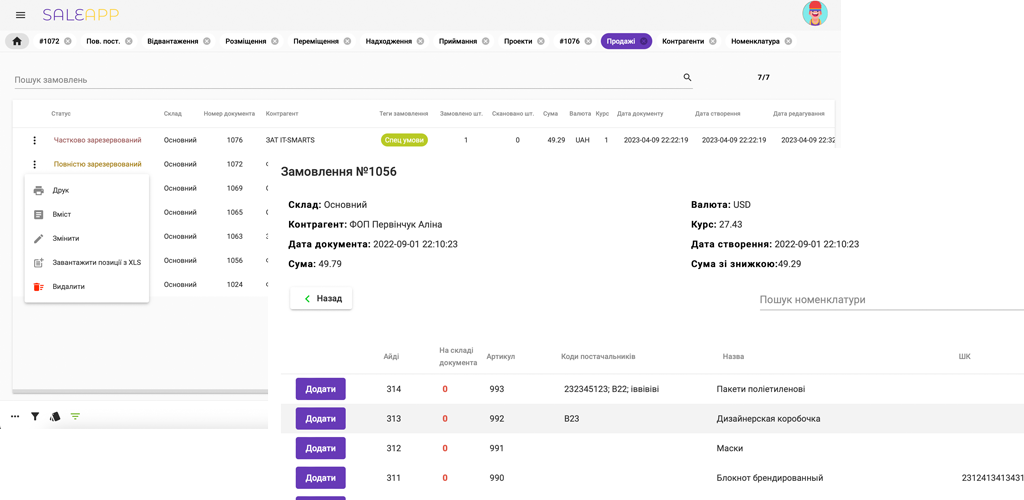Open the Переміщення tab
The height and width of the screenshot is (500, 1024).
(x=316, y=41)
